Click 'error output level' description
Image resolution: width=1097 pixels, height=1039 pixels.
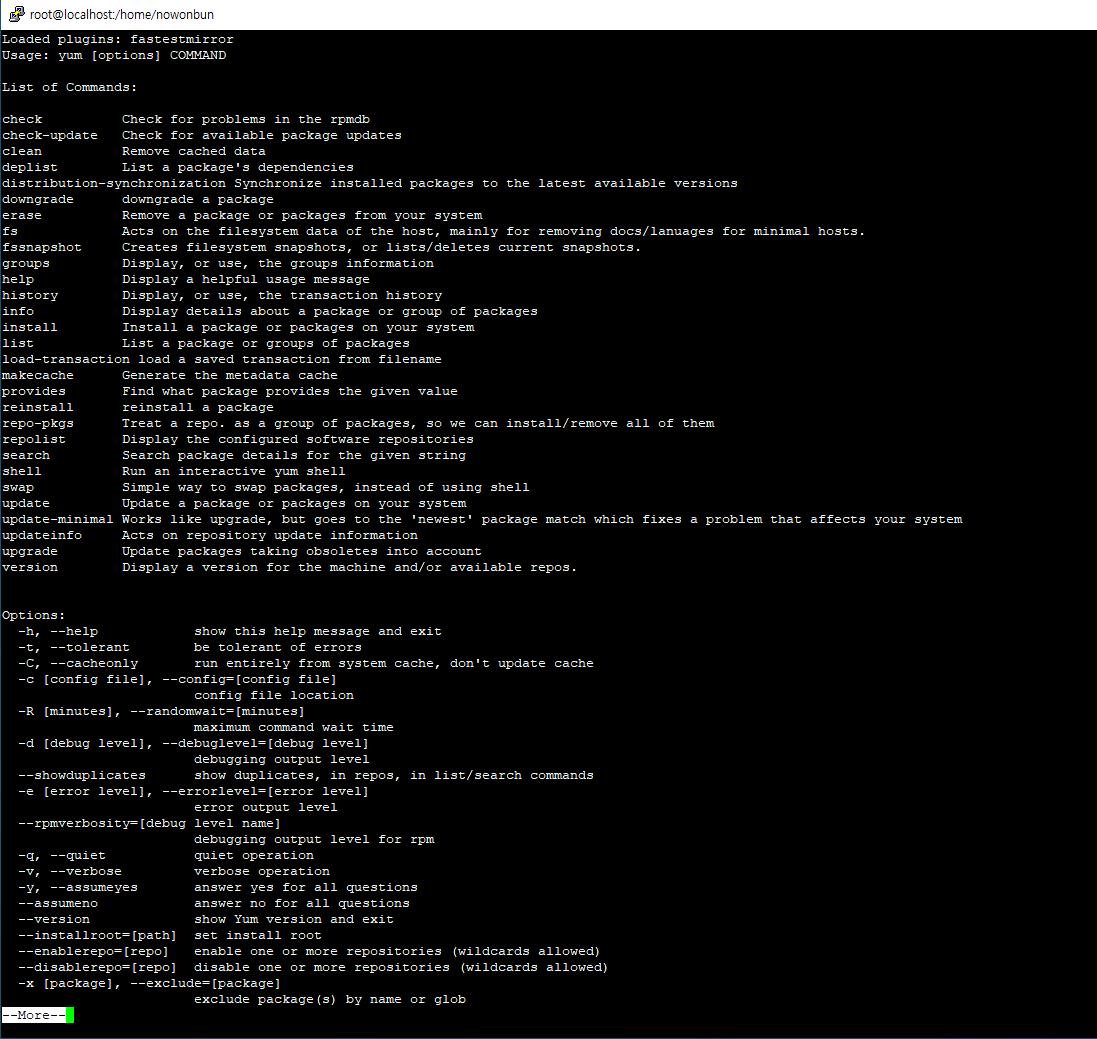266,807
